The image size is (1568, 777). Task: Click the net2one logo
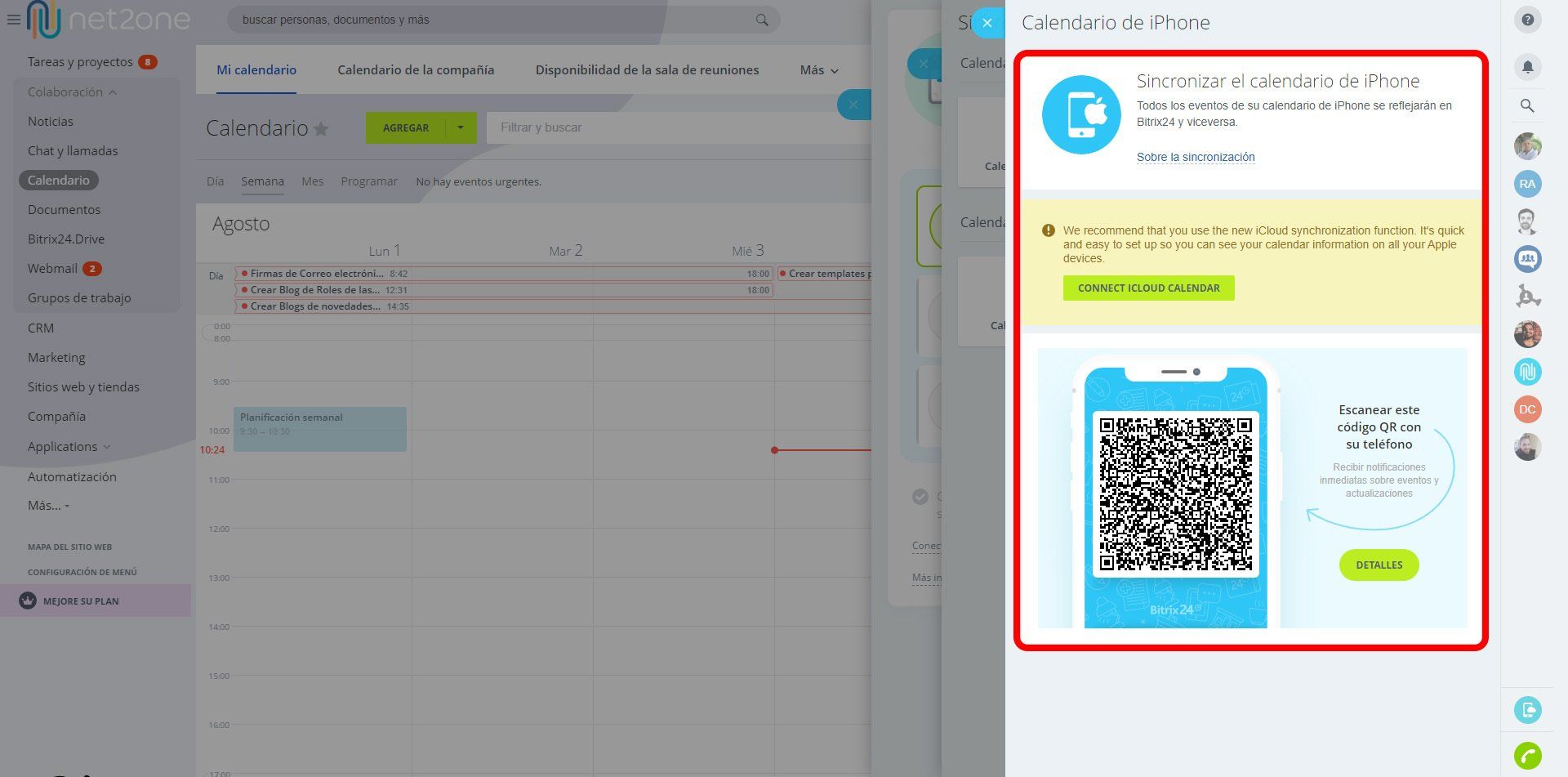[109, 20]
